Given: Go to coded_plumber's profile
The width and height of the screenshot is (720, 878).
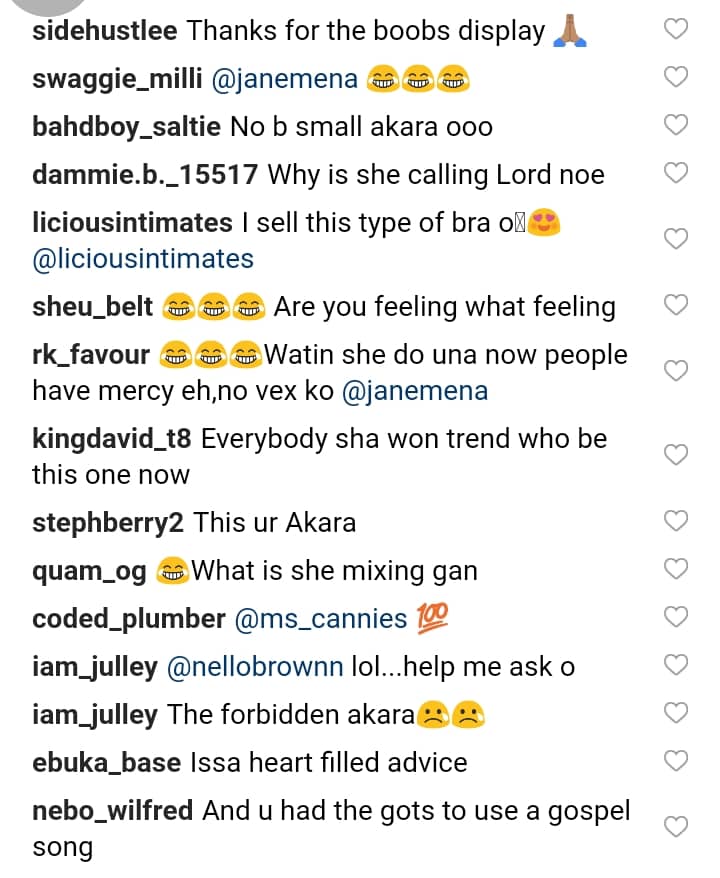Looking at the screenshot, I should 129,619.
